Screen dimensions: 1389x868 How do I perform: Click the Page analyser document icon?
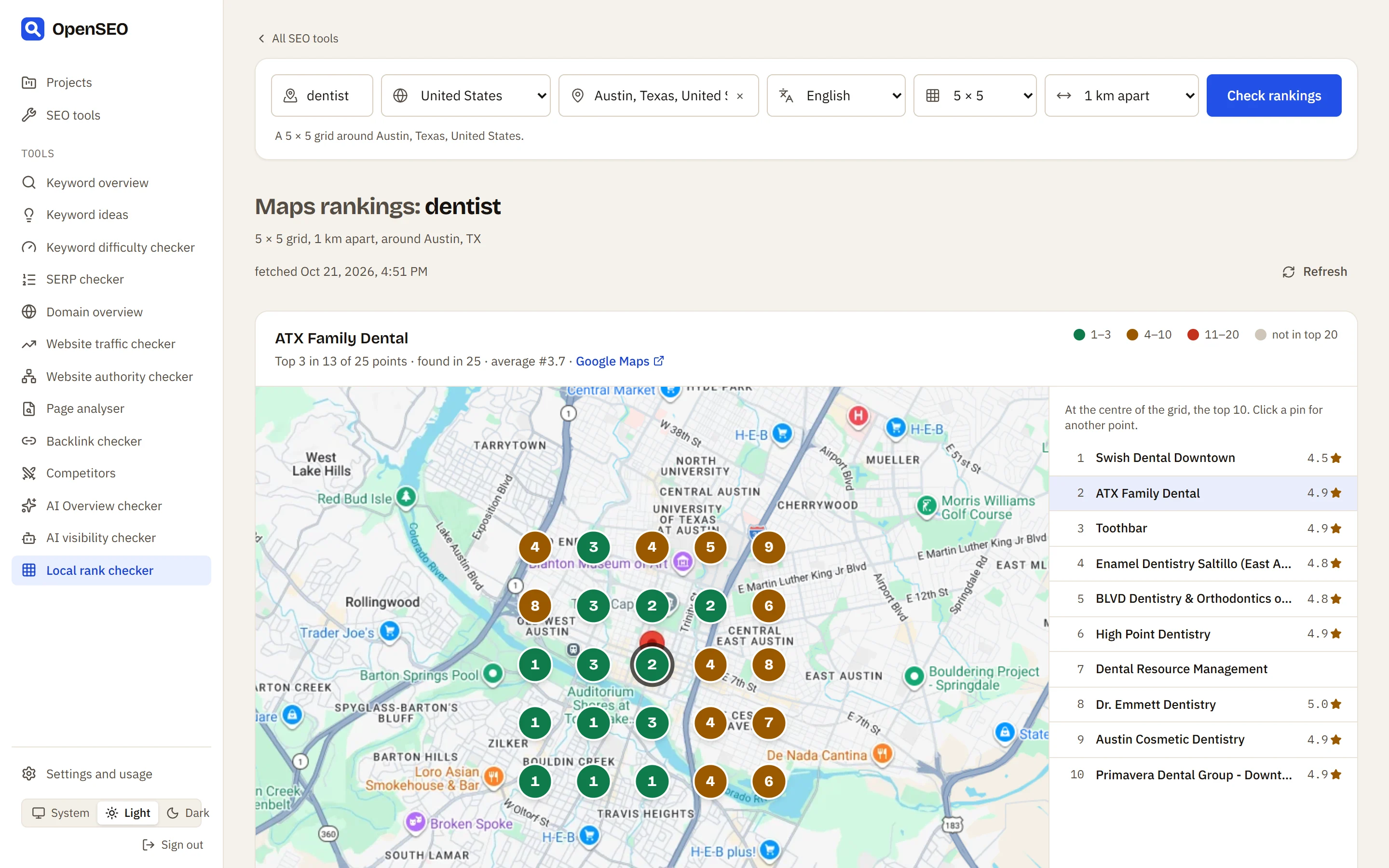pyautogui.click(x=29, y=409)
